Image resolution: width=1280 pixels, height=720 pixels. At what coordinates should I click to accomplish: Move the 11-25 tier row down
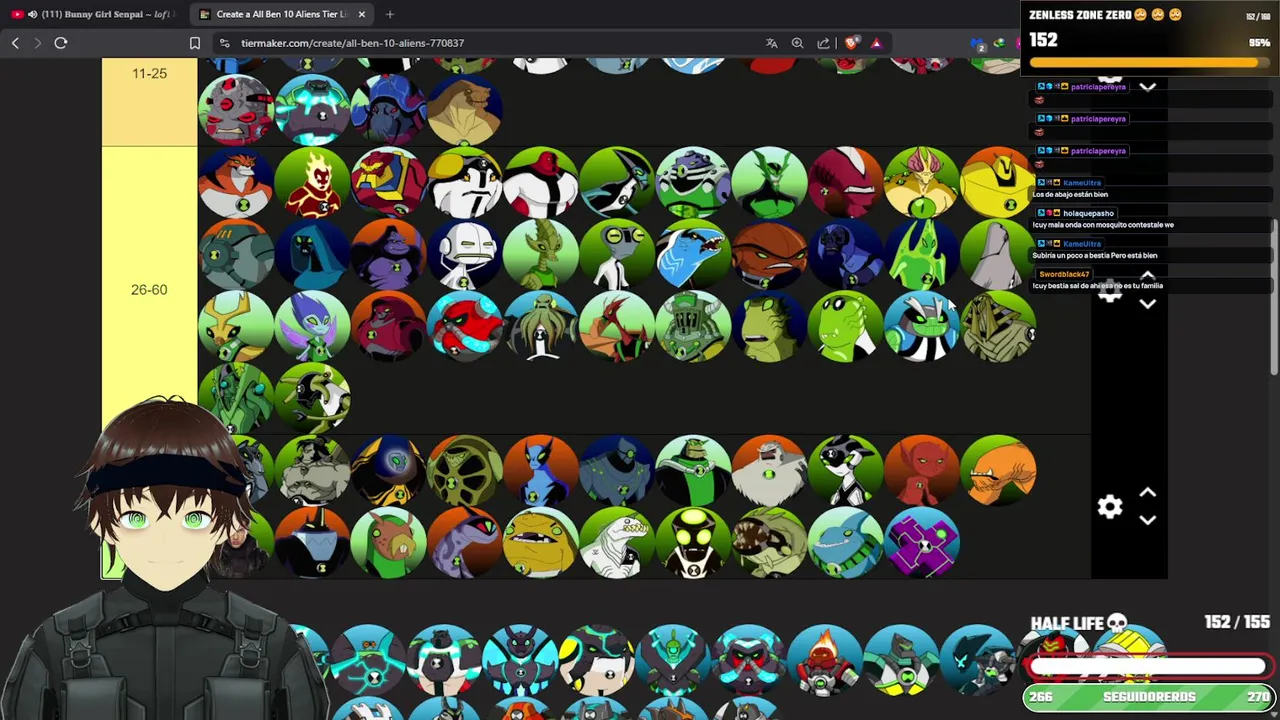pos(1148,87)
